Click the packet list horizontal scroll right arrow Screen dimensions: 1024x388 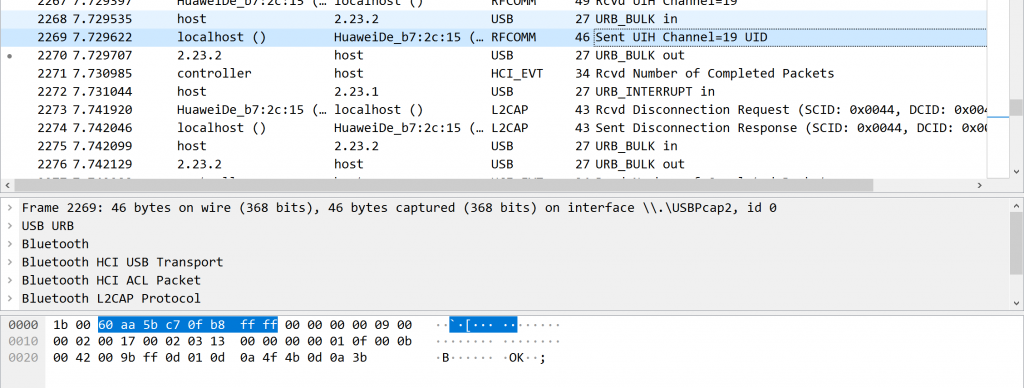tap(980, 186)
